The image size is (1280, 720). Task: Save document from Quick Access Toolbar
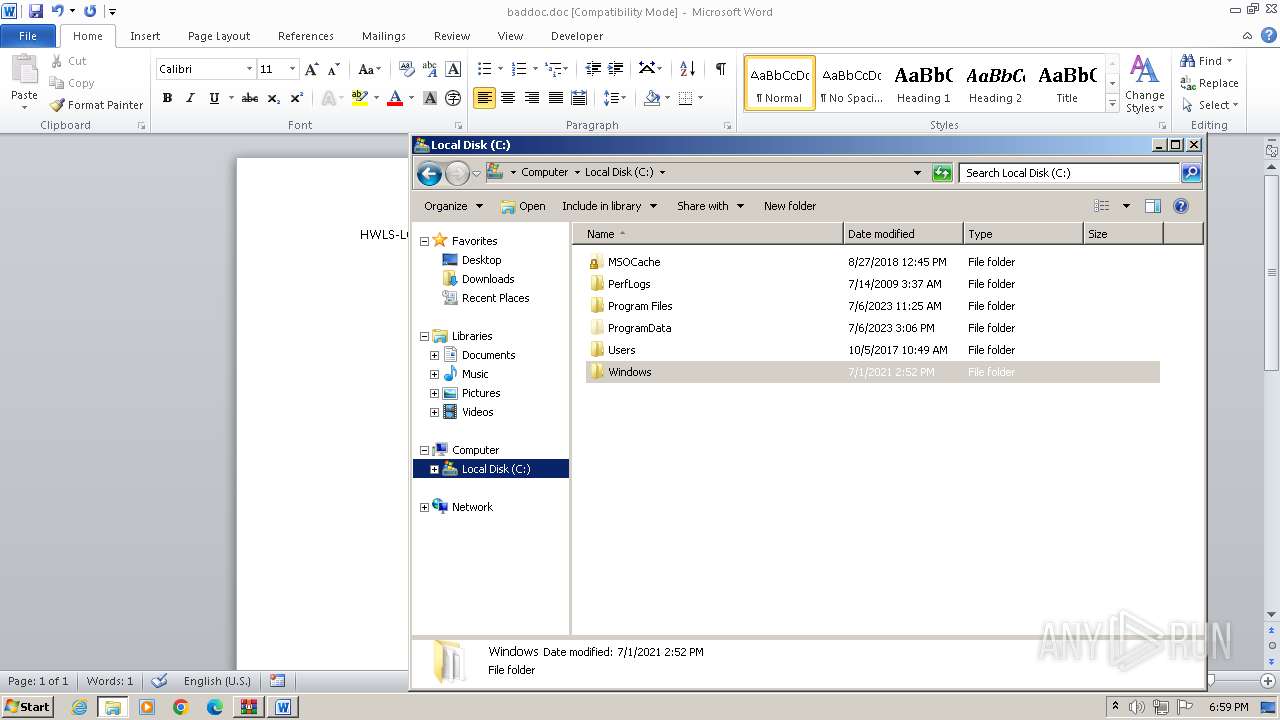36,11
